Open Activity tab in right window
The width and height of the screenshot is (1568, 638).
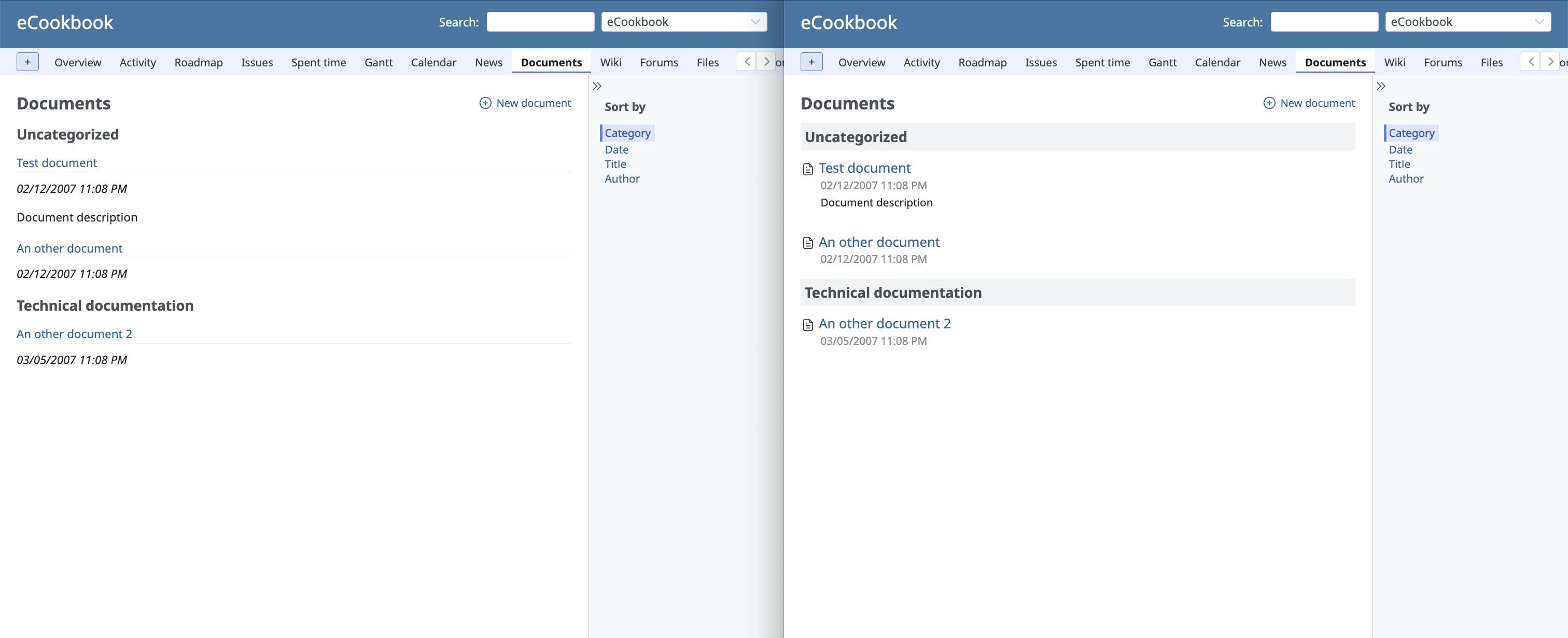pyautogui.click(x=921, y=62)
